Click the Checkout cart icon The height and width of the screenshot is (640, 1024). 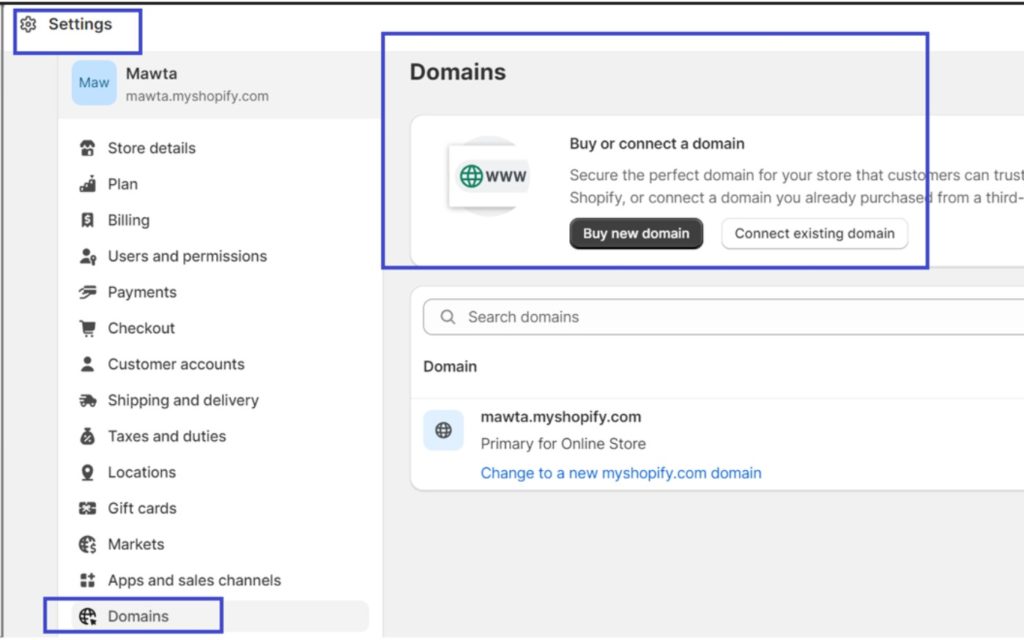tap(88, 328)
